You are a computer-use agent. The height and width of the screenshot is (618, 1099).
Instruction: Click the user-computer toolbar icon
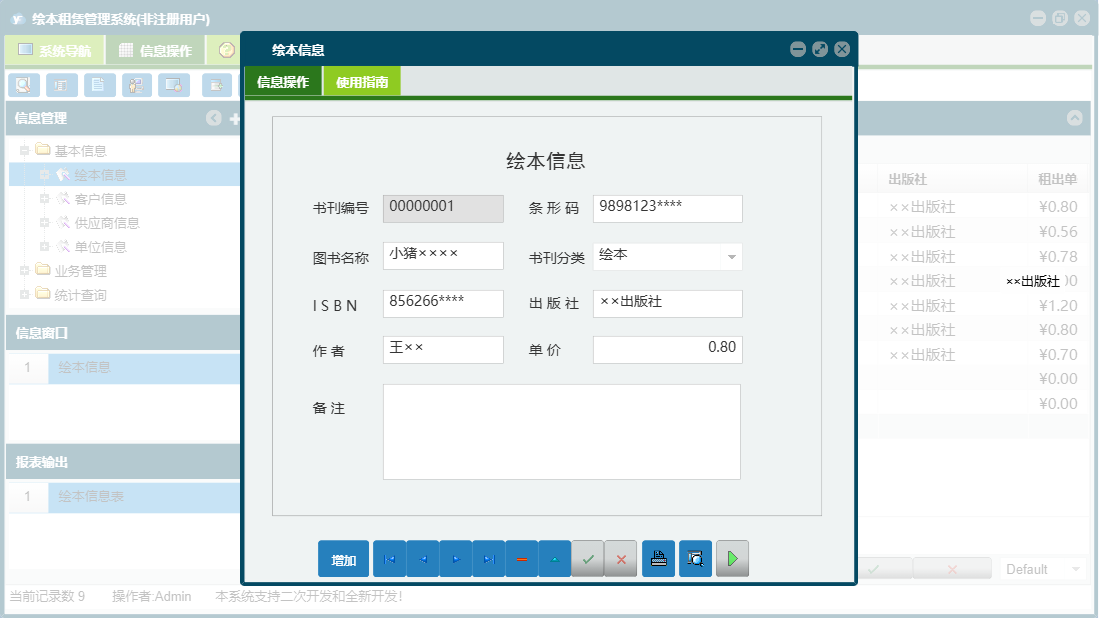[x=137, y=85]
